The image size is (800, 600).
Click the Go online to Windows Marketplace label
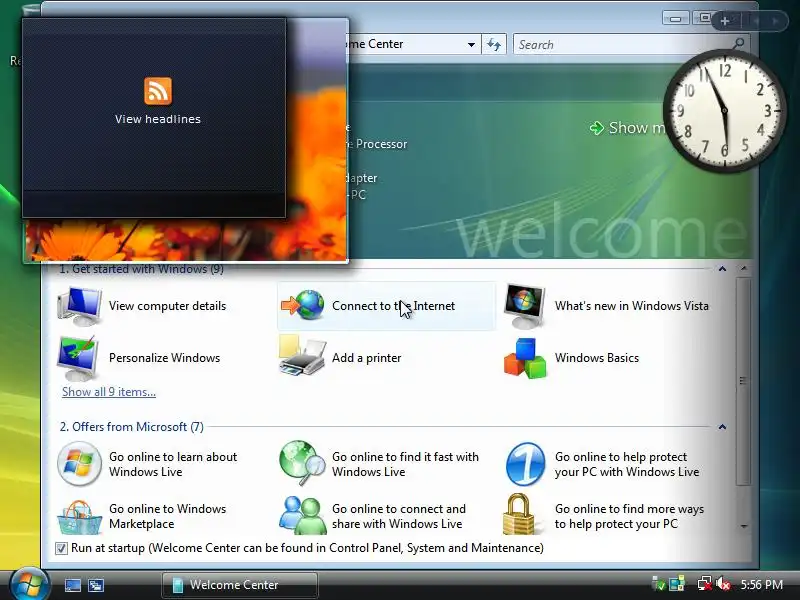[x=167, y=516]
